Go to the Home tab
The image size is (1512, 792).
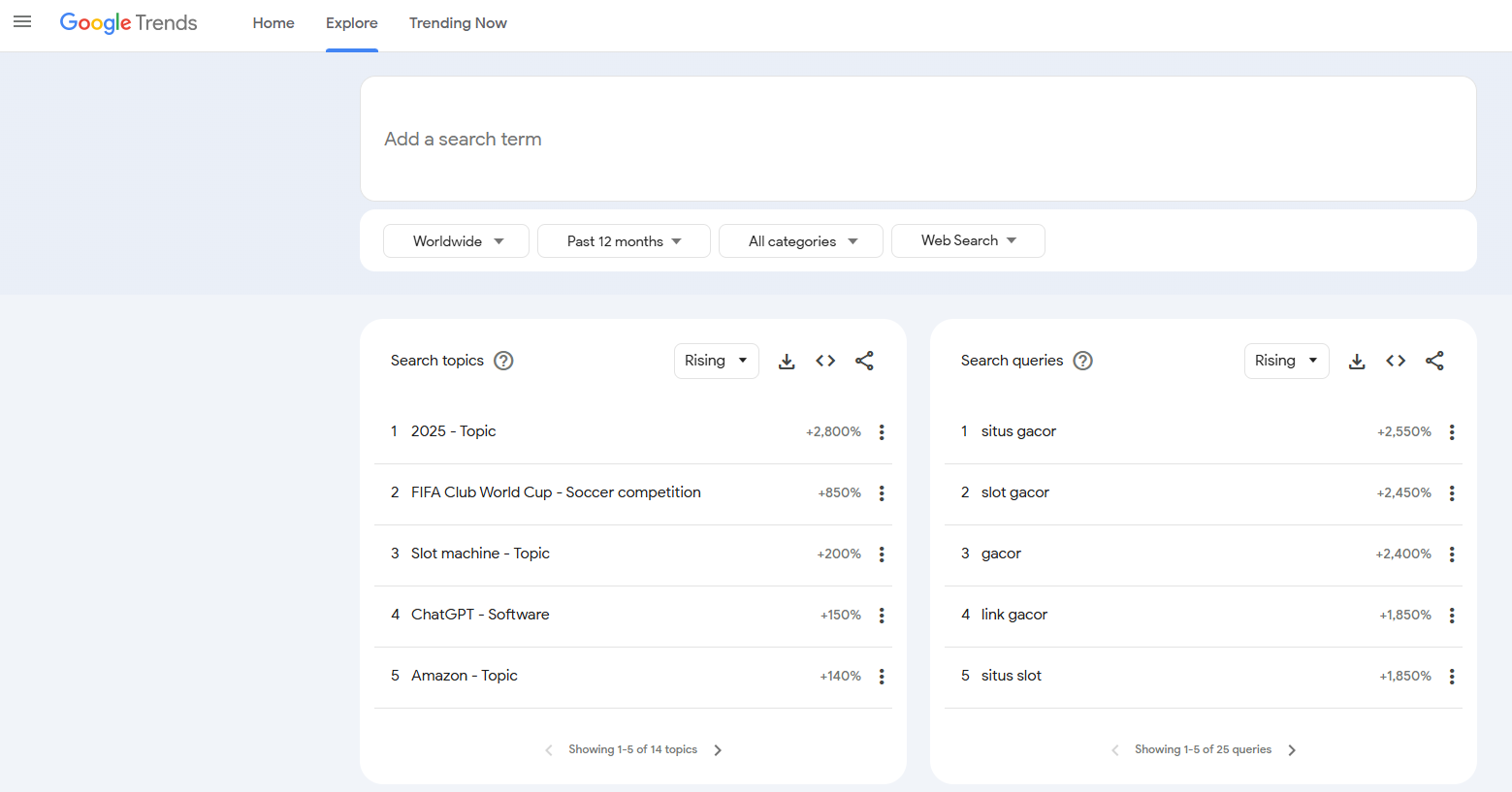[x=273, y=23]
